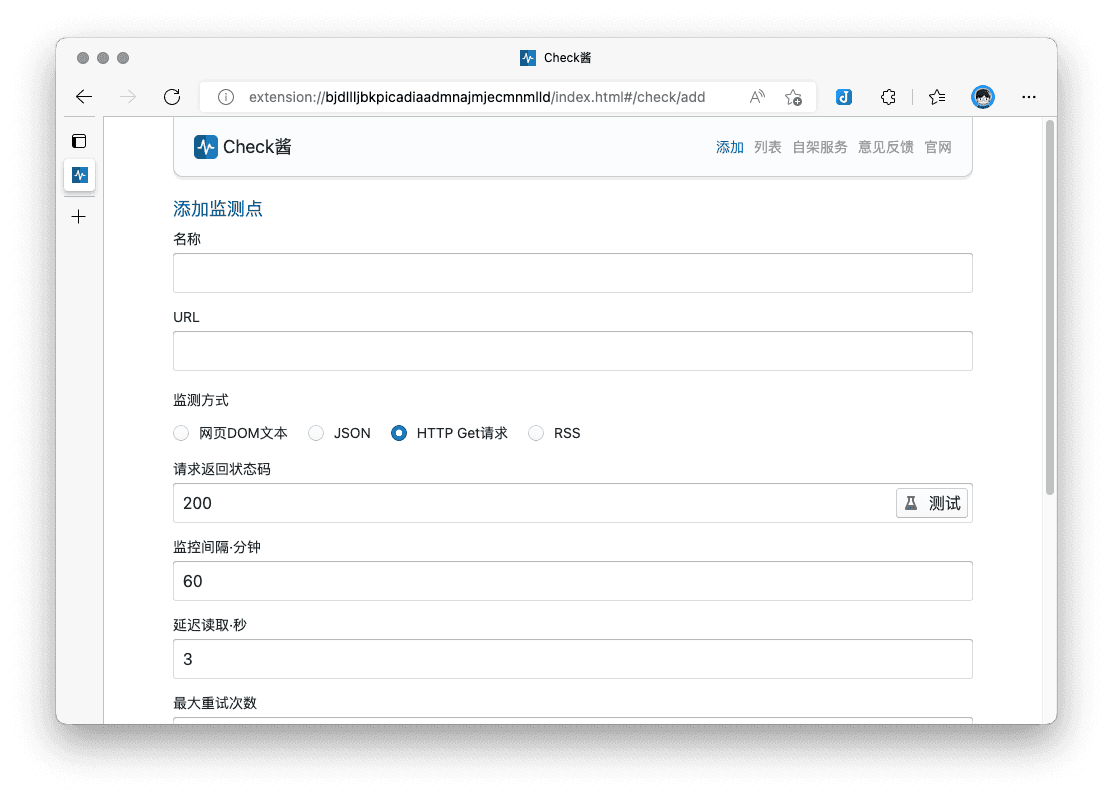1113x798 pixels.
Task: Select the 网页DOM文本 radio option
Action: pos(181,433)
